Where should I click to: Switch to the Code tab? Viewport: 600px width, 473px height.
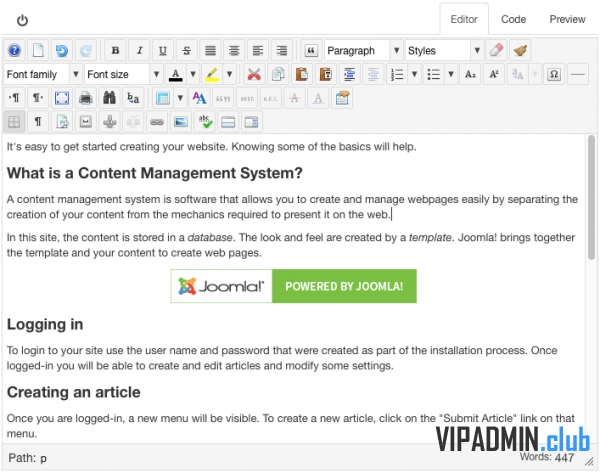(514, 19)
